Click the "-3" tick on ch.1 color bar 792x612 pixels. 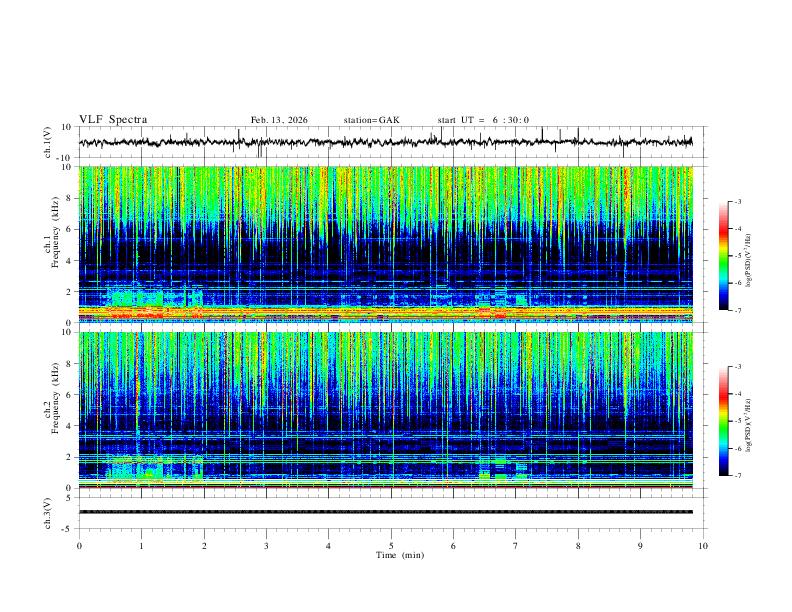pos(737,201)
